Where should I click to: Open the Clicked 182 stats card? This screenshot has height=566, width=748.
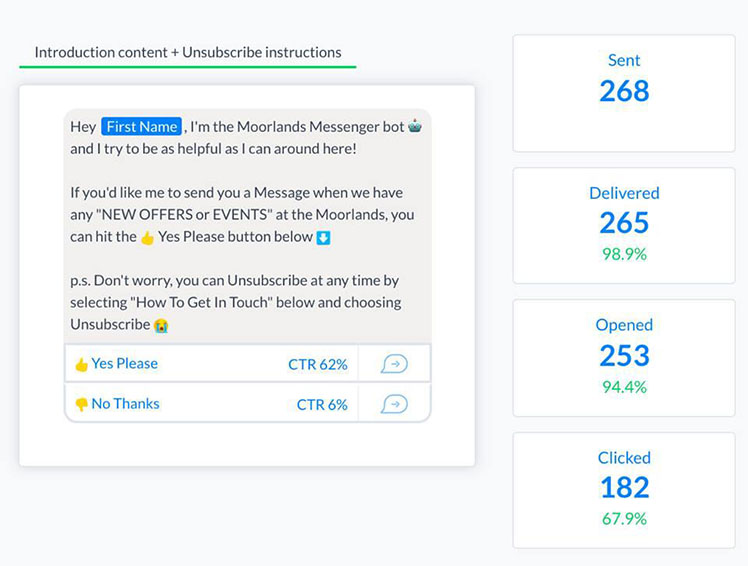[x=624, y=491]
